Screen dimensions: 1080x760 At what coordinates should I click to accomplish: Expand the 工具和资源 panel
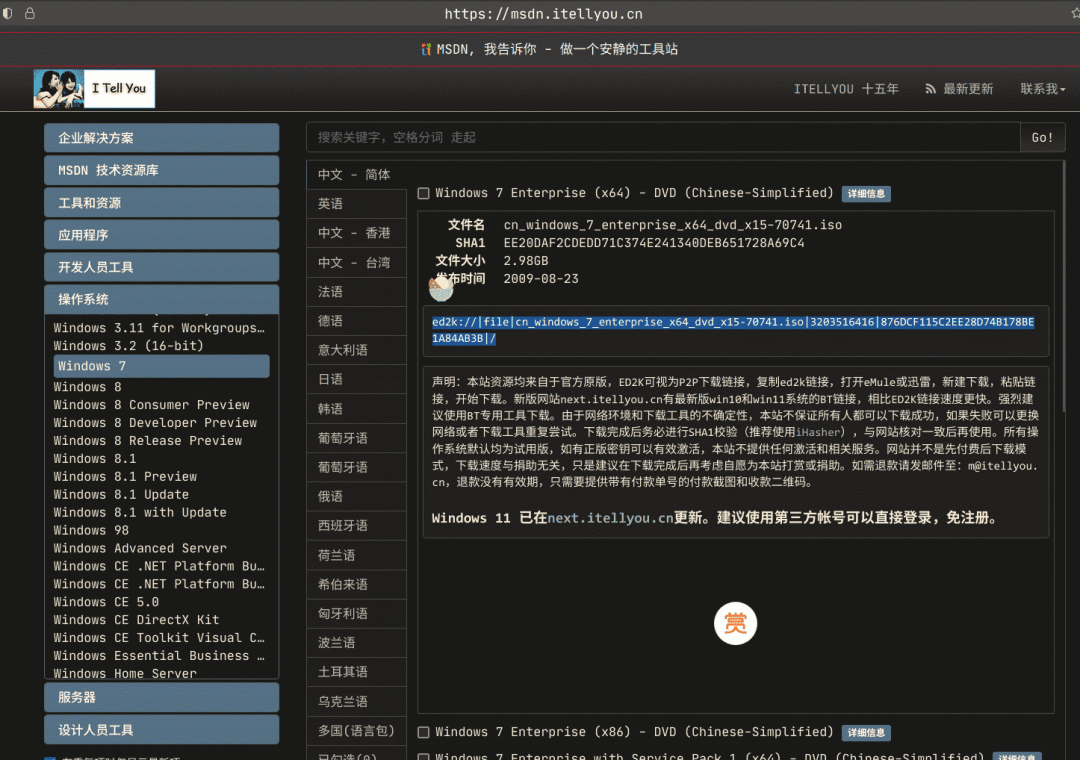(x=161, y=203)
